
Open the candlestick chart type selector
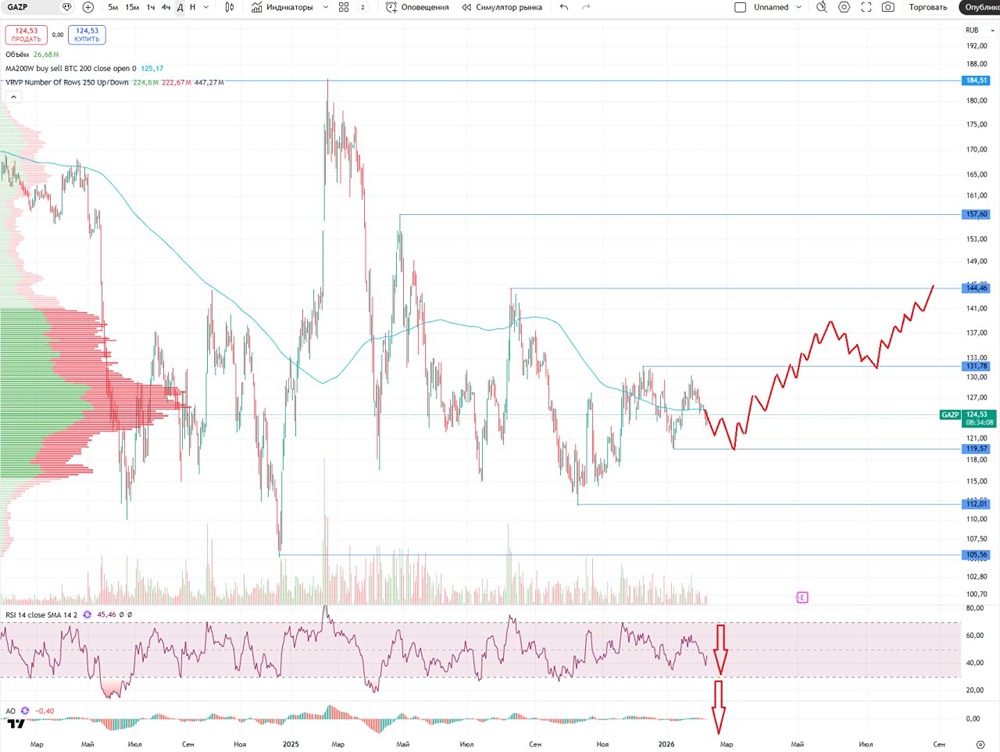pyautogui.click(x=230, y=8)
